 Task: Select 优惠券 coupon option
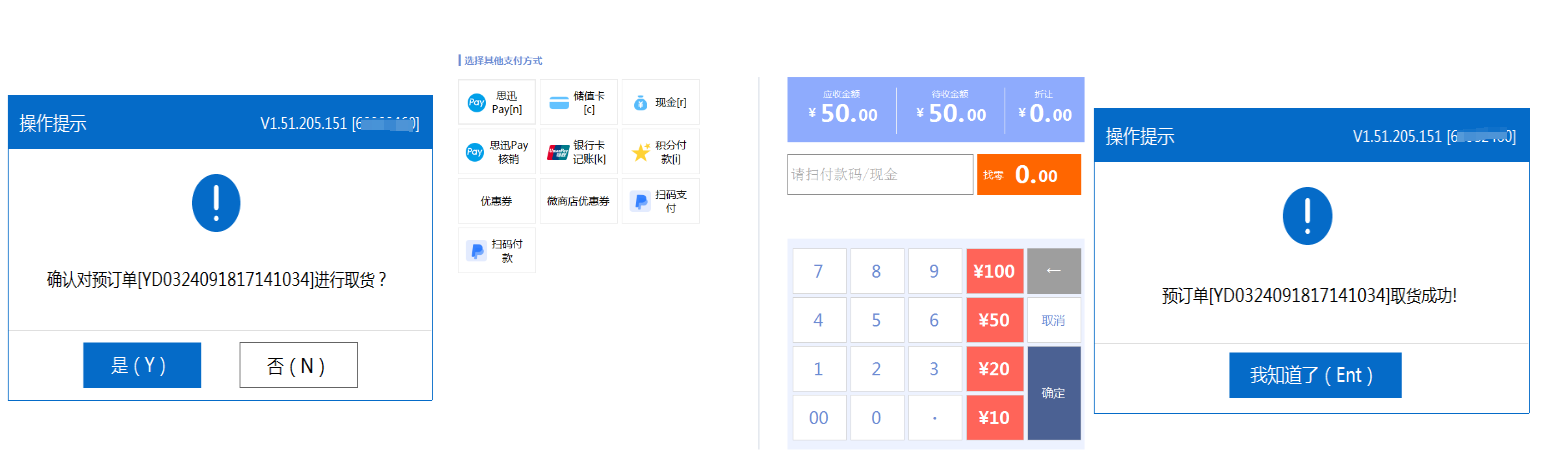497,201
